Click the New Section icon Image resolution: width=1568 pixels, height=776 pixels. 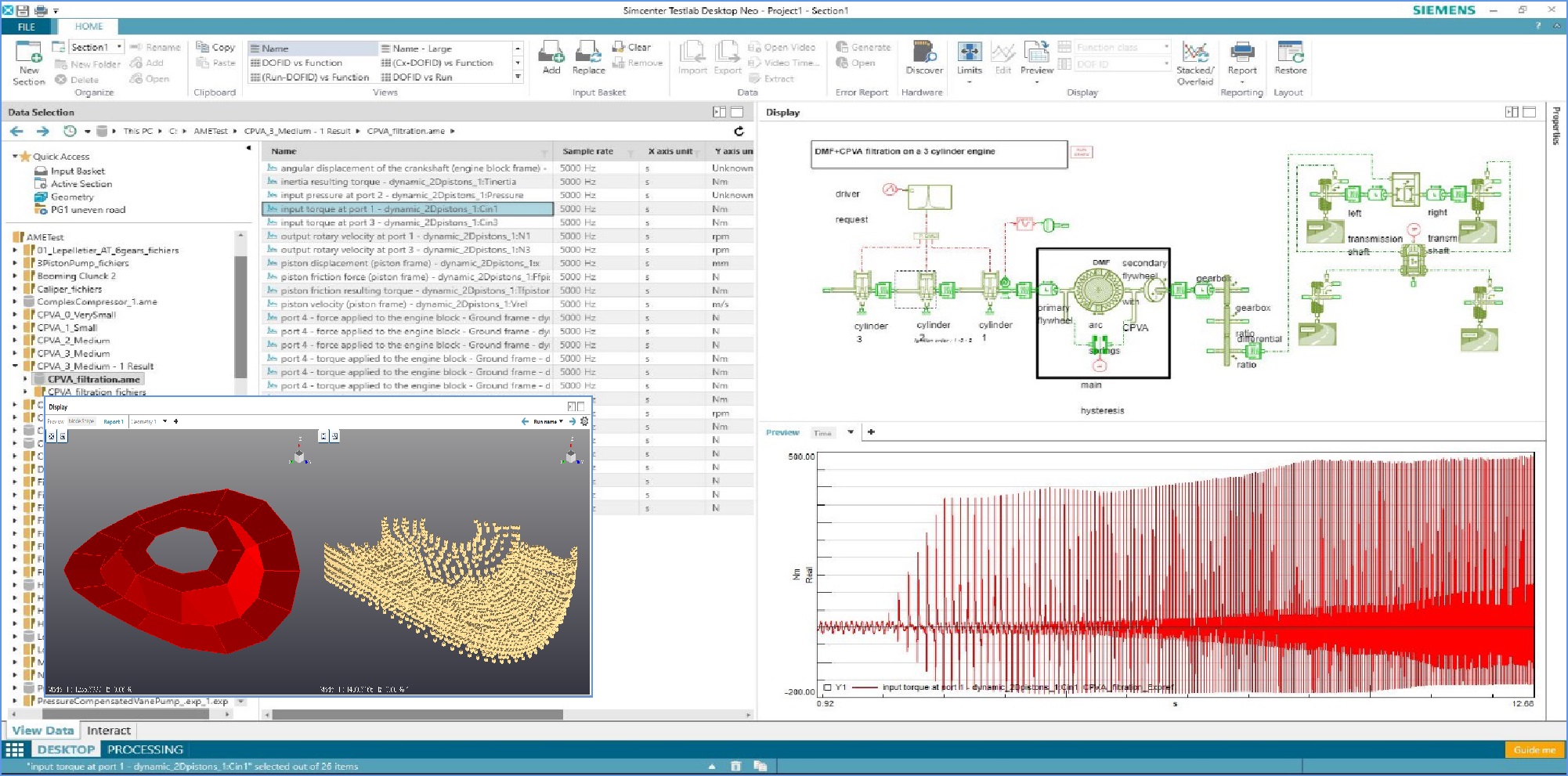28,55
